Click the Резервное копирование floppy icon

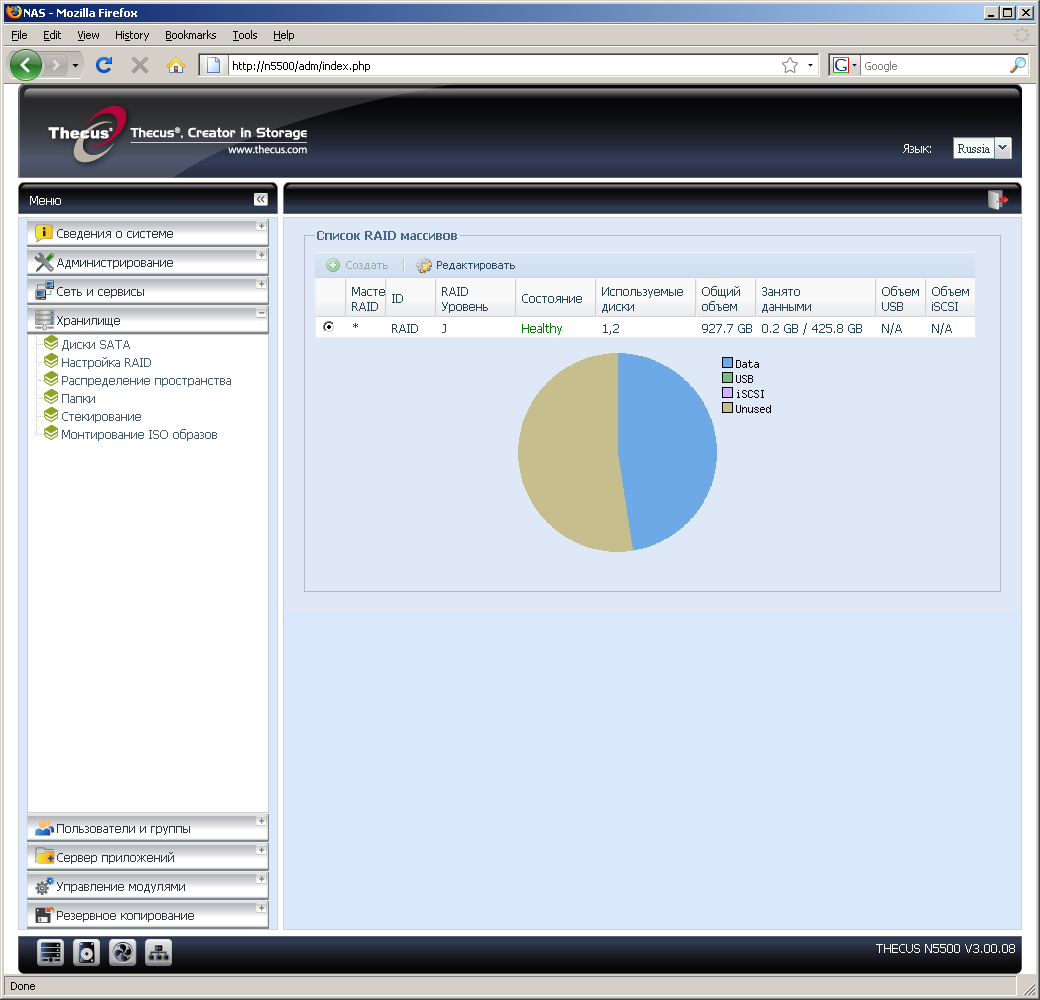pyautogui.click(x=44, y=914)
